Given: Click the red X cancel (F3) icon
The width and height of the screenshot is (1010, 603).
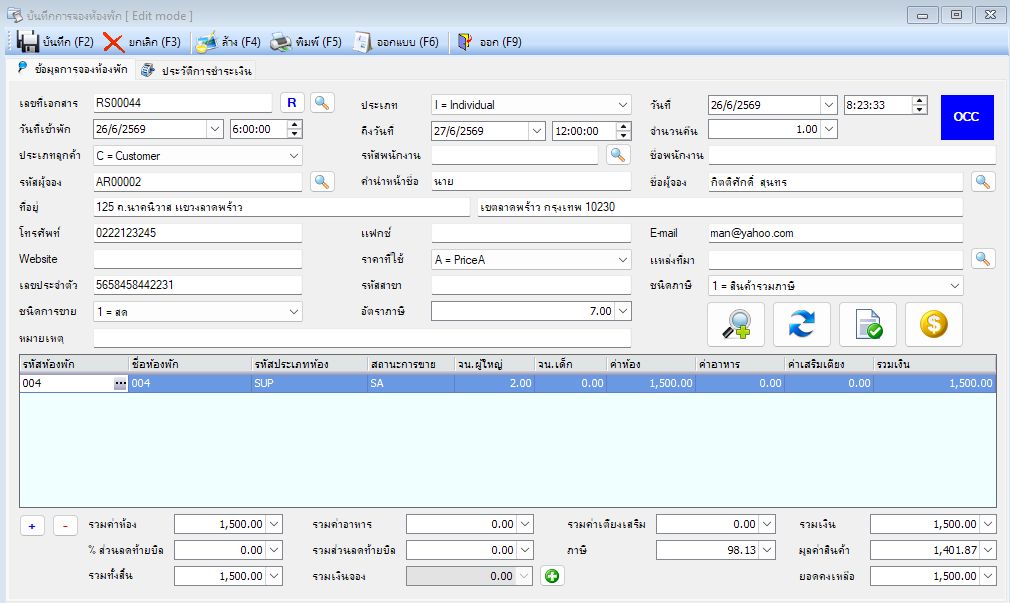Looking at the screenshot, I should point(113,43).
